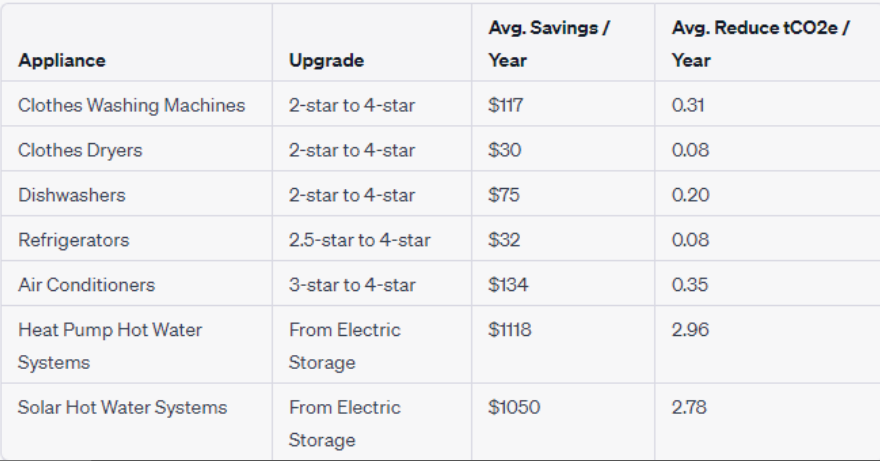Click the $1050 savings value

coord(514,407)
